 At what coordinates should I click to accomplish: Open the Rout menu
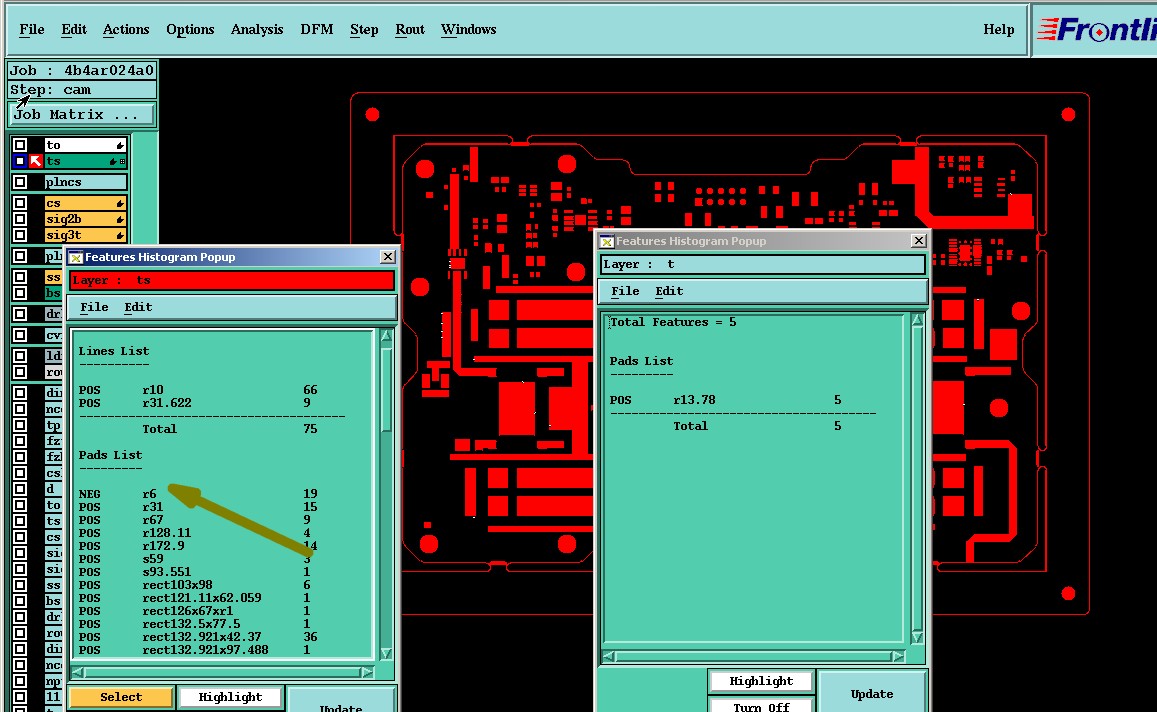click(410, 30)
